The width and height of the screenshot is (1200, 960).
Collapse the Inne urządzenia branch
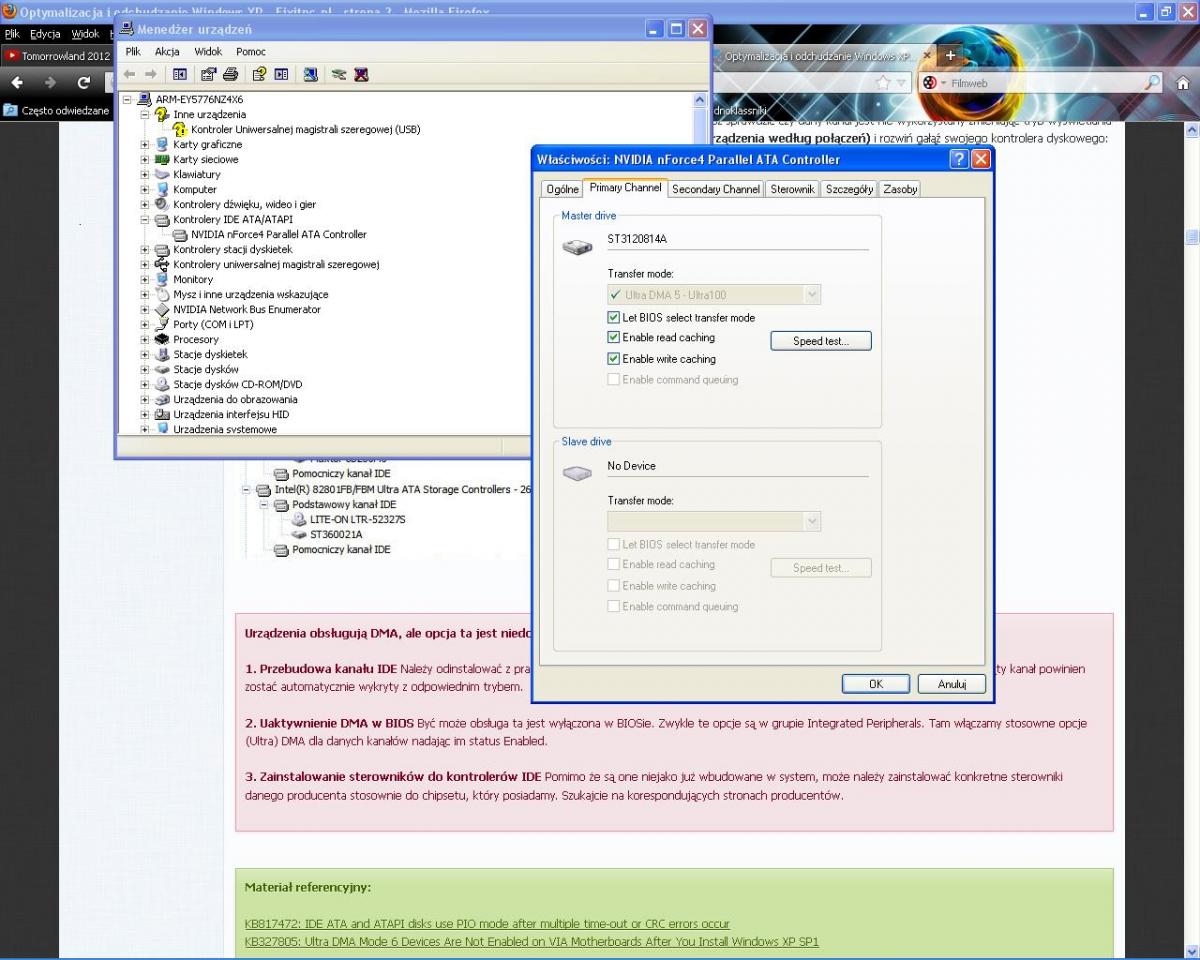coord(145,115)
